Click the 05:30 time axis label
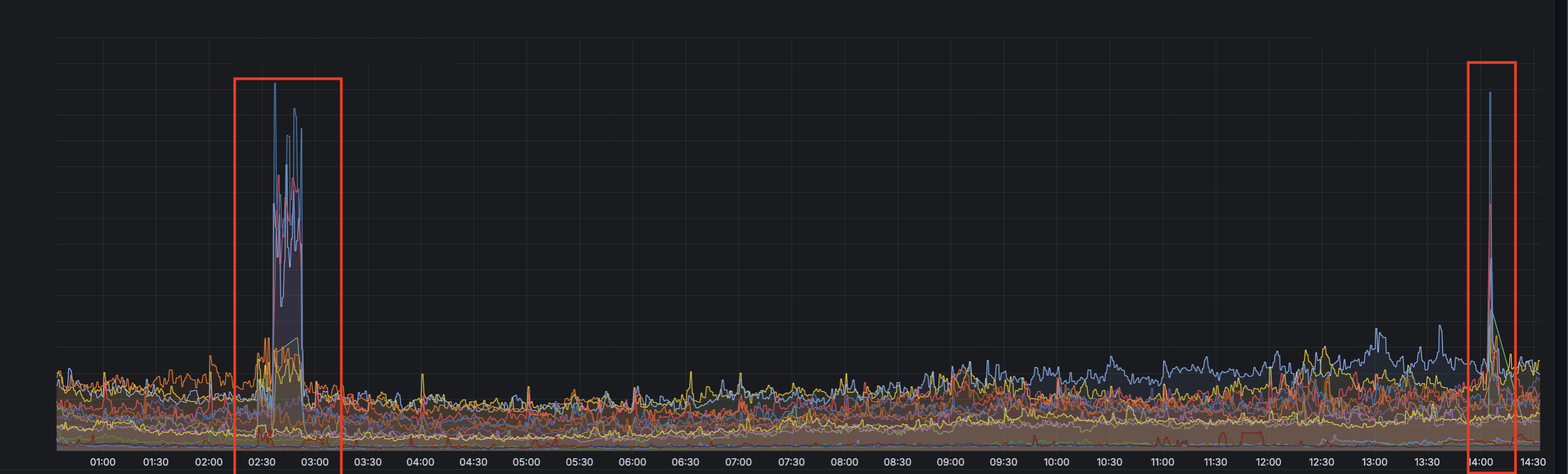The height and width of the screenshot is (474, 1568). (x=580, y=462)
